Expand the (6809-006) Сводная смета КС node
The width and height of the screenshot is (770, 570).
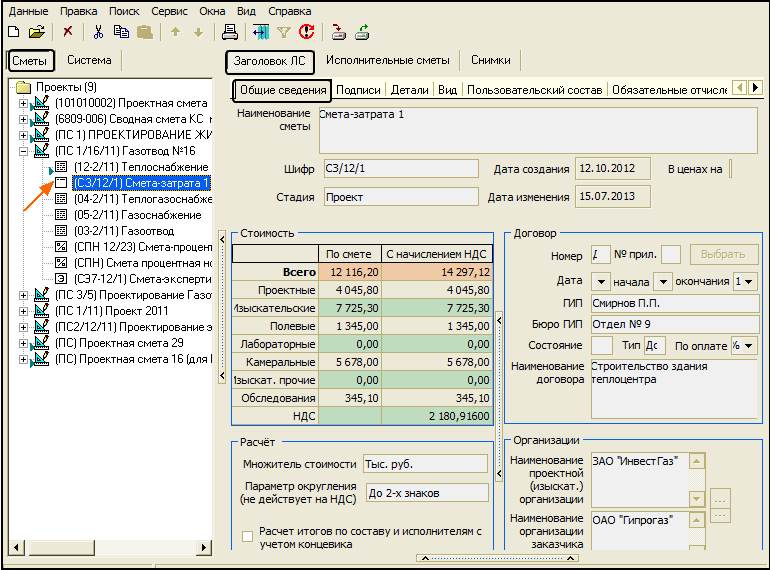tap(23, 119)
